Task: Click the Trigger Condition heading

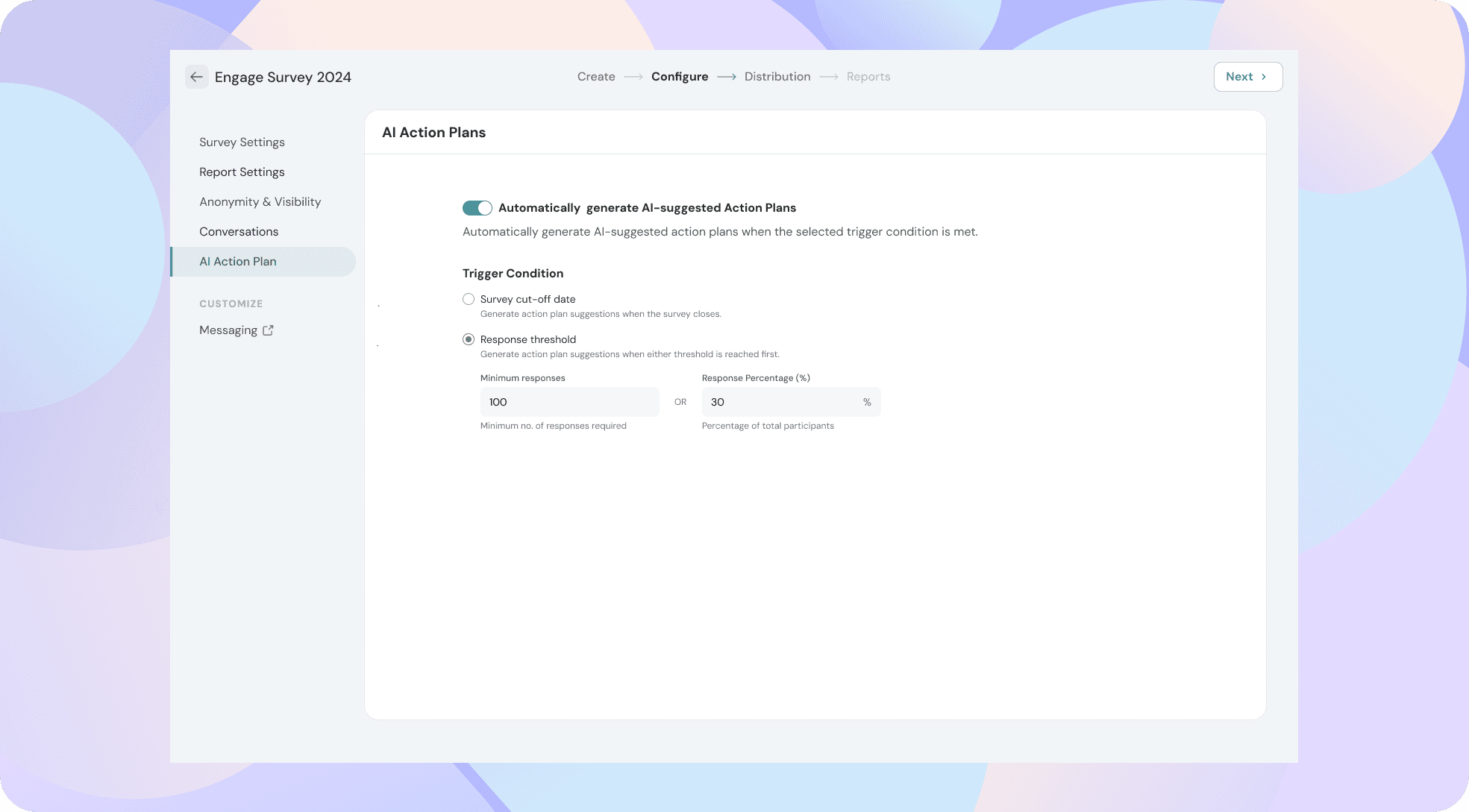Action: (513, 274)
